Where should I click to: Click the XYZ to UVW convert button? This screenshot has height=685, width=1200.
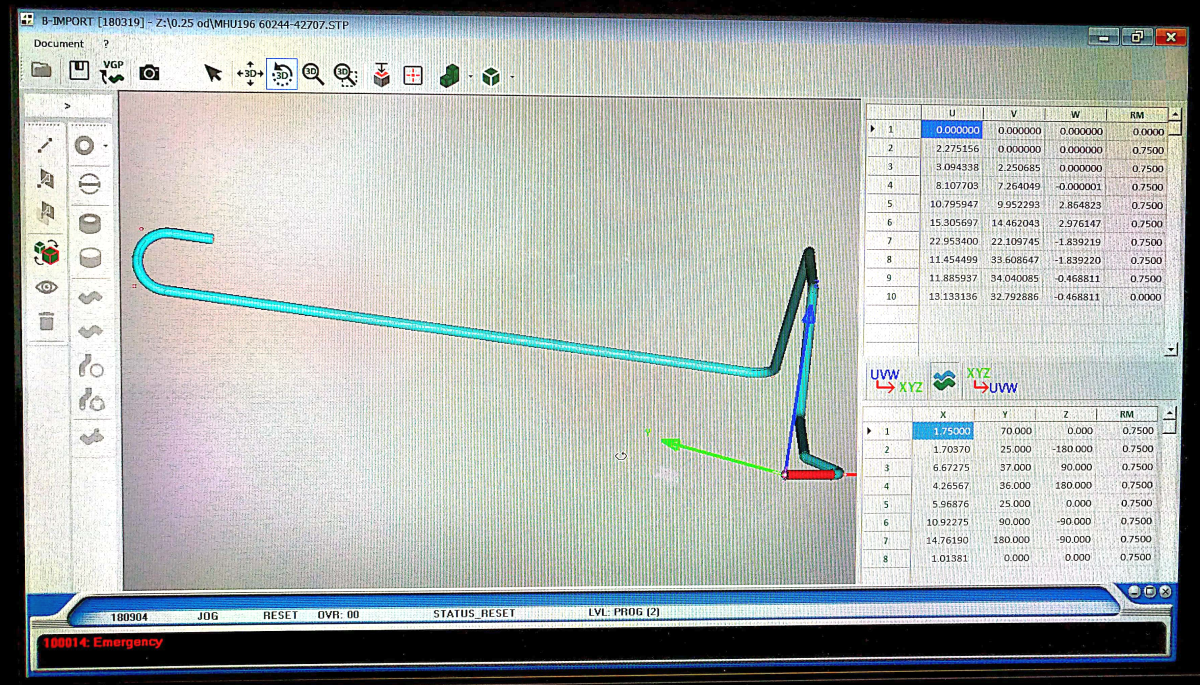pos(992,381)
